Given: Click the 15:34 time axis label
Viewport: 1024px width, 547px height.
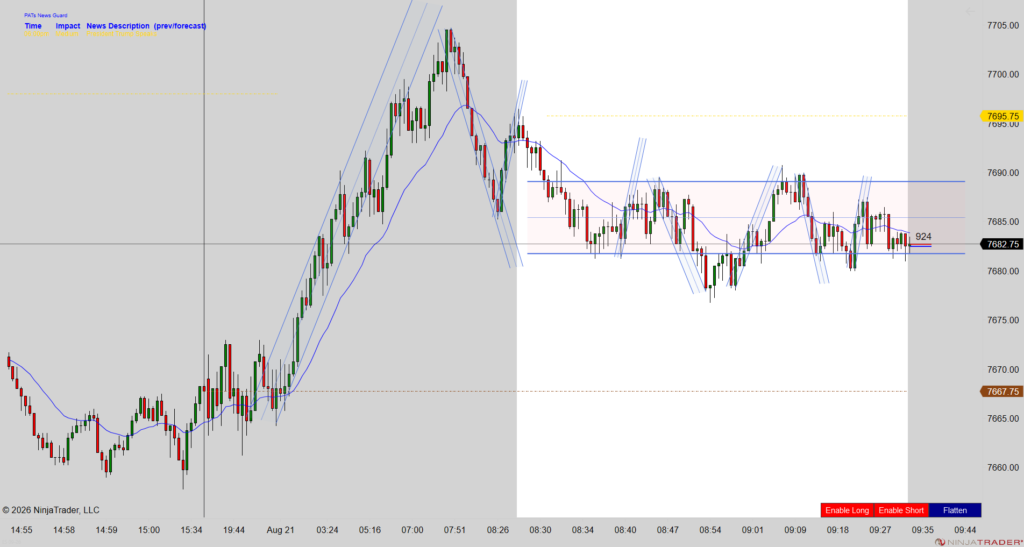Looking at the screenshot, I should 191,529.
